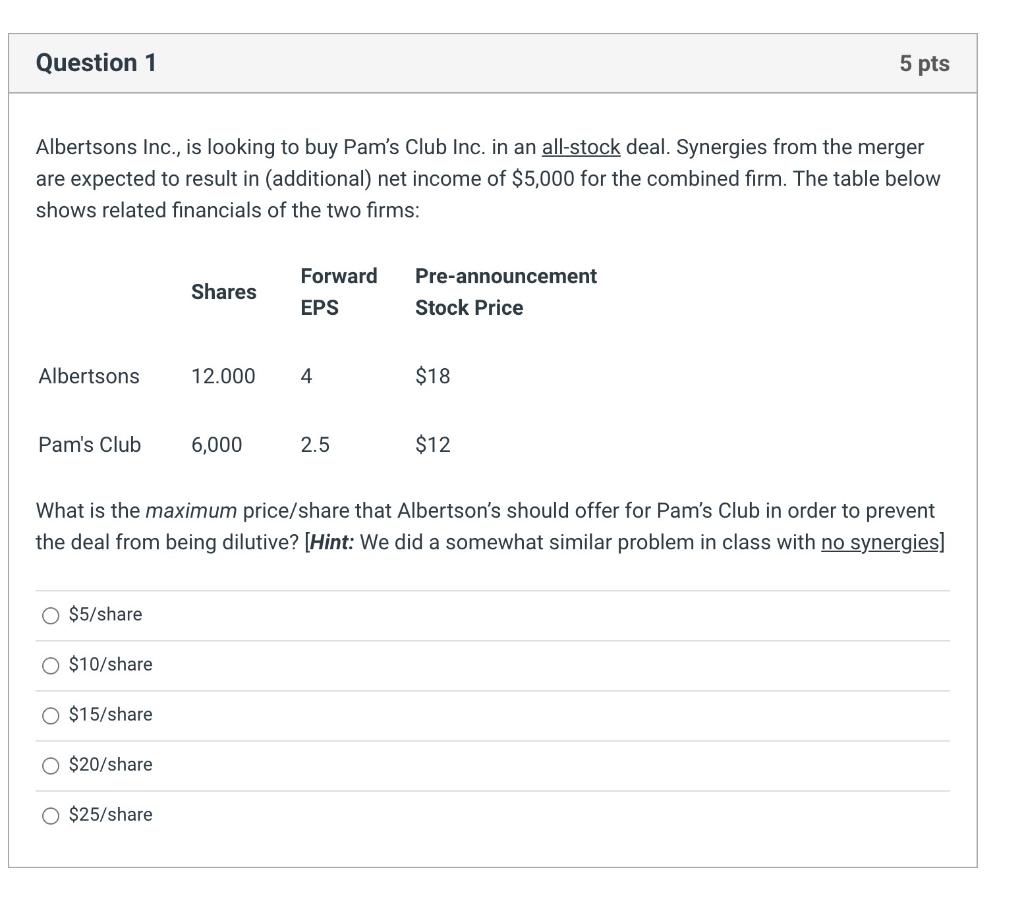Click the Pam's Club row label

[89, 444]
